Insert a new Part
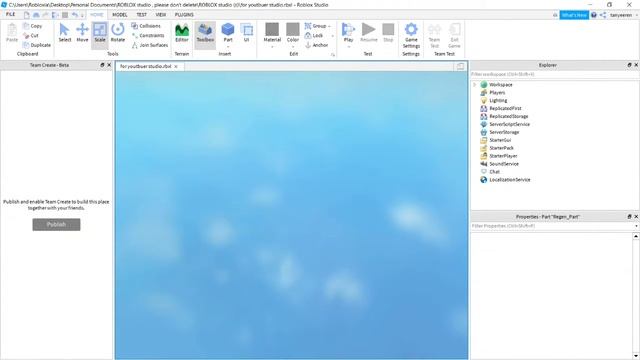The image size is (640, 360). 228,32
